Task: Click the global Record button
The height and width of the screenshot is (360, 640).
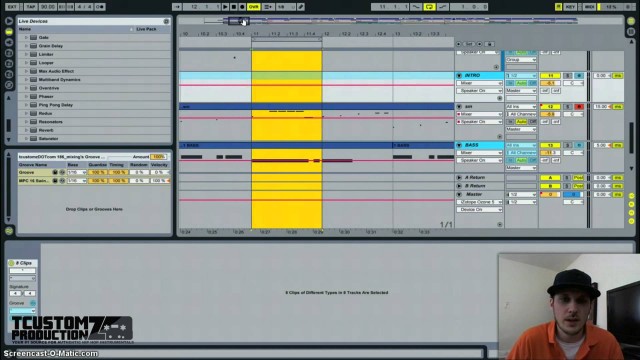Action: coord(242,7)
